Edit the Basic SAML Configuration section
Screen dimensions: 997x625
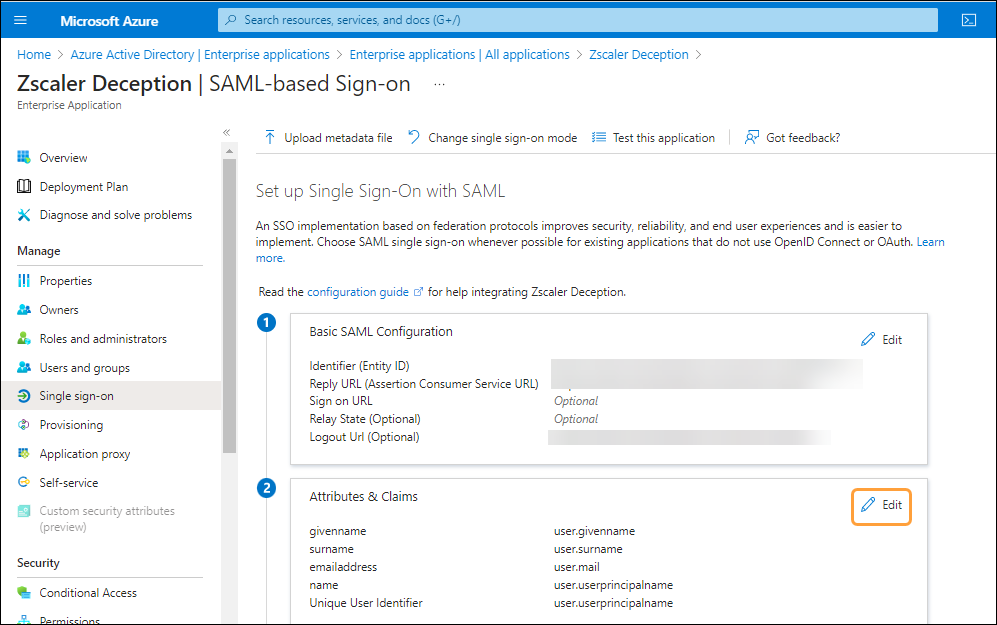pyautogui.click(x=881, y=339)
